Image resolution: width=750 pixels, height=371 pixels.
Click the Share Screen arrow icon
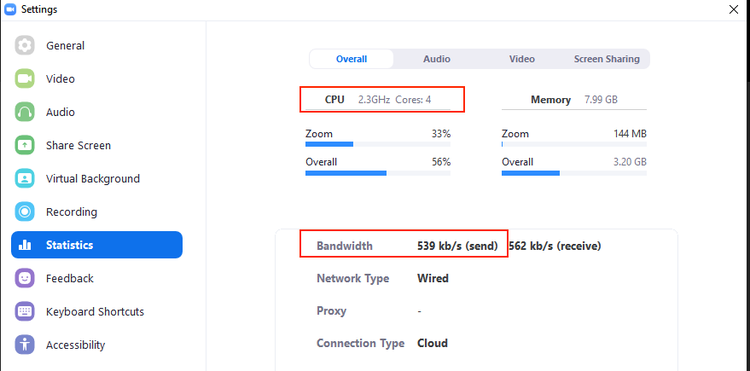pos(24,145)
